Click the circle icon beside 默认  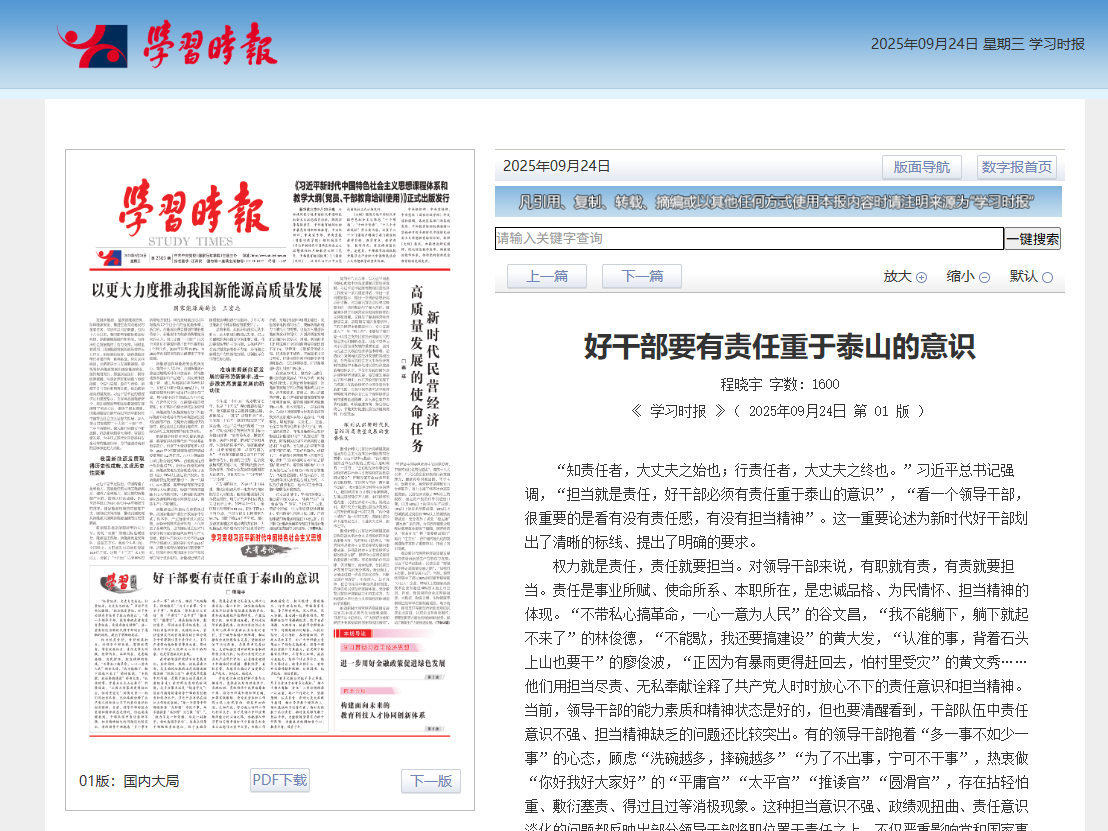pyautogui.click(x=1047, y=277)
